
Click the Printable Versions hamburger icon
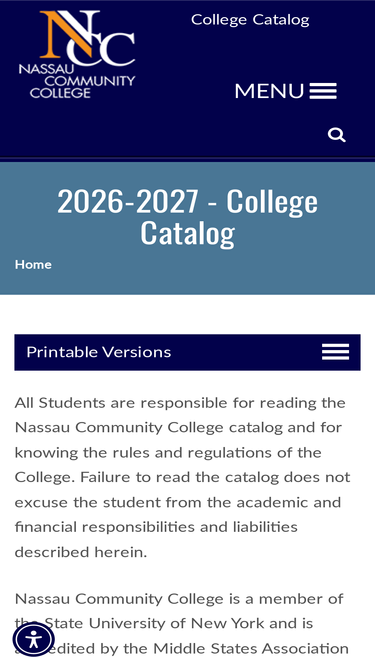[335, 352]
